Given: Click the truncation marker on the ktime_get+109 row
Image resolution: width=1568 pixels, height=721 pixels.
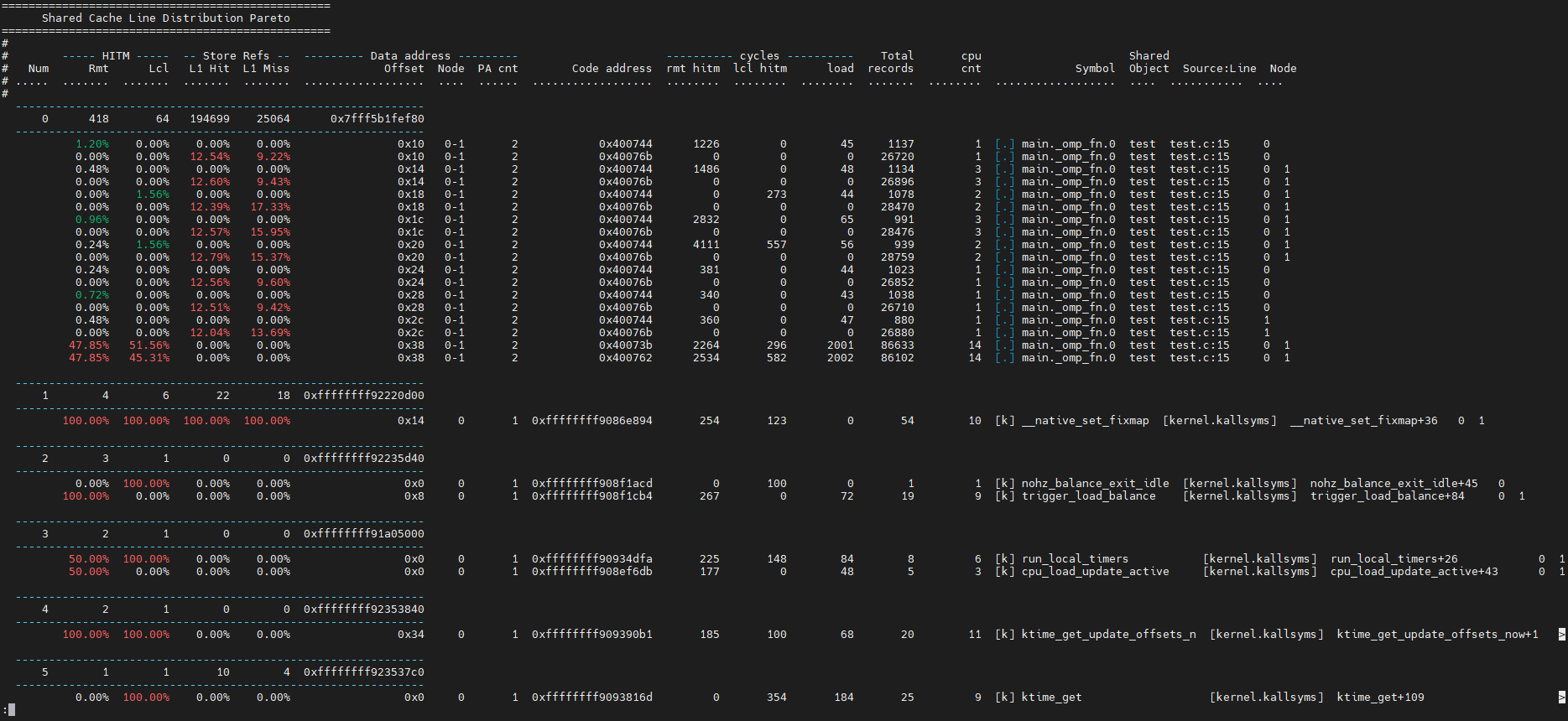Looking at the screenshot, I should [x=1561, y=698].
